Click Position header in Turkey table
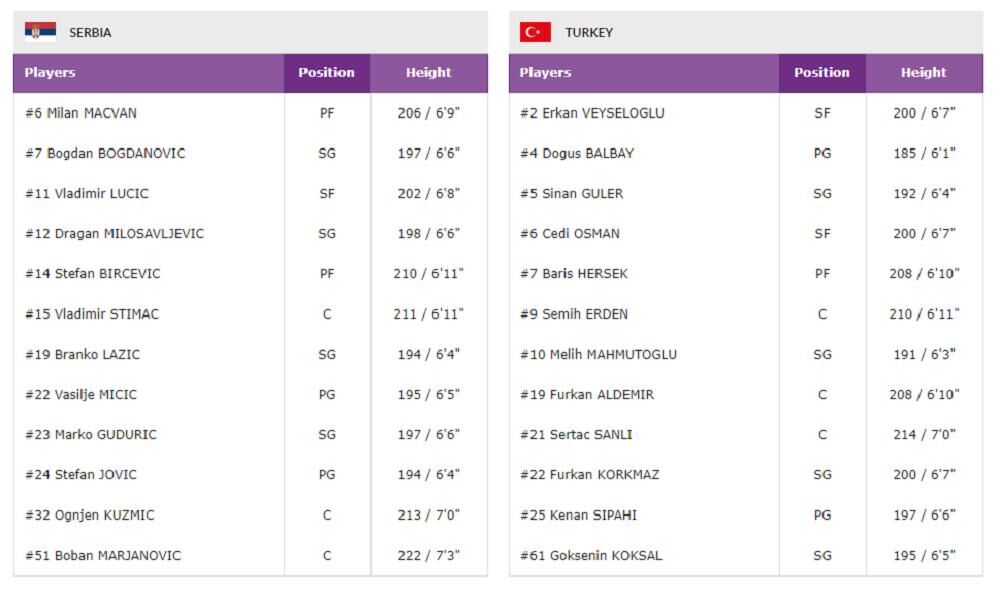 point(822,73)
